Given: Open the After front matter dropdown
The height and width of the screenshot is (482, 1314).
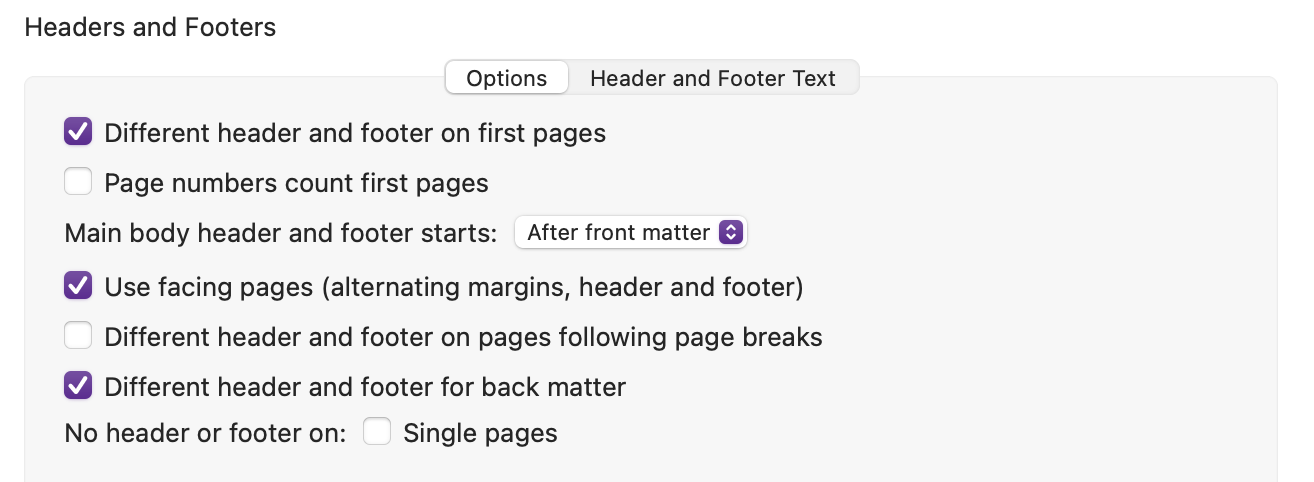Looking at the screenshot, I should pos(631,233).
